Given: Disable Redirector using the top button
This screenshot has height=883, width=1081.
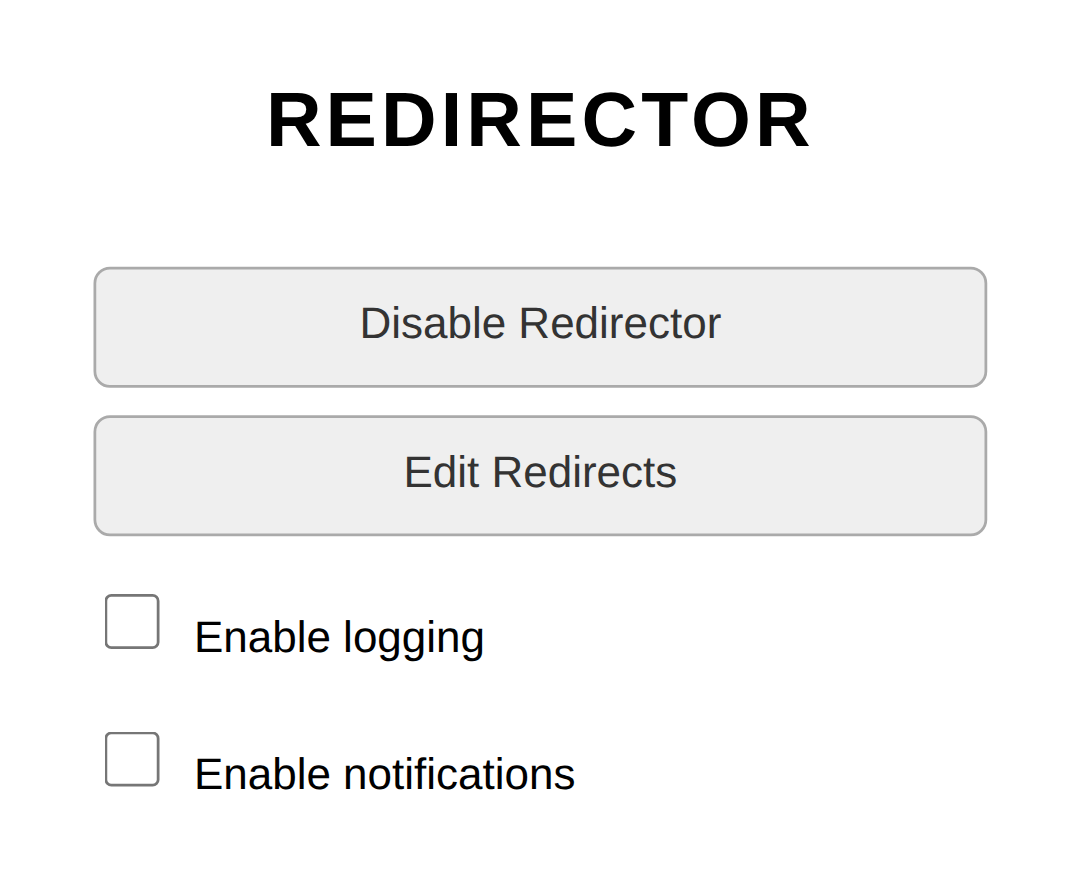Looking at the screenshot, I should (540, 326).
